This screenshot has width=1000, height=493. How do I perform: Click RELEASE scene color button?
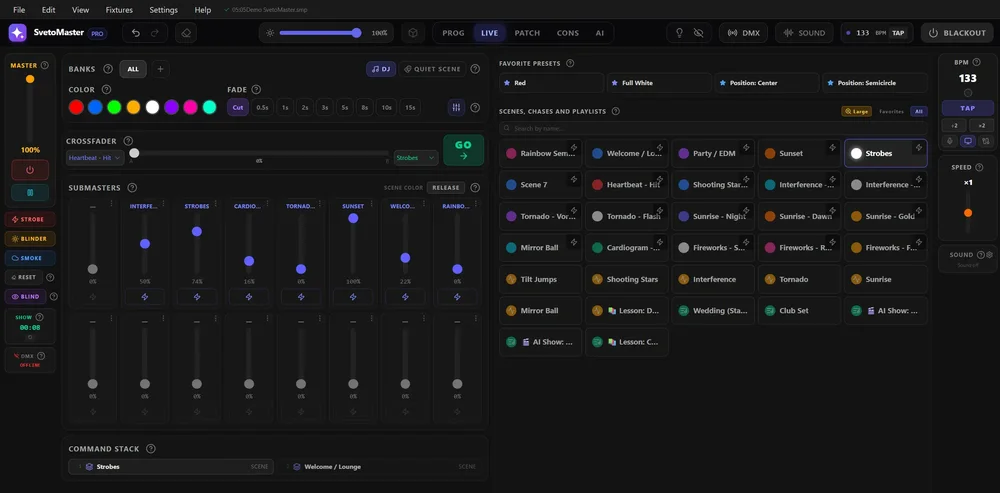click(x=446, y=188)
